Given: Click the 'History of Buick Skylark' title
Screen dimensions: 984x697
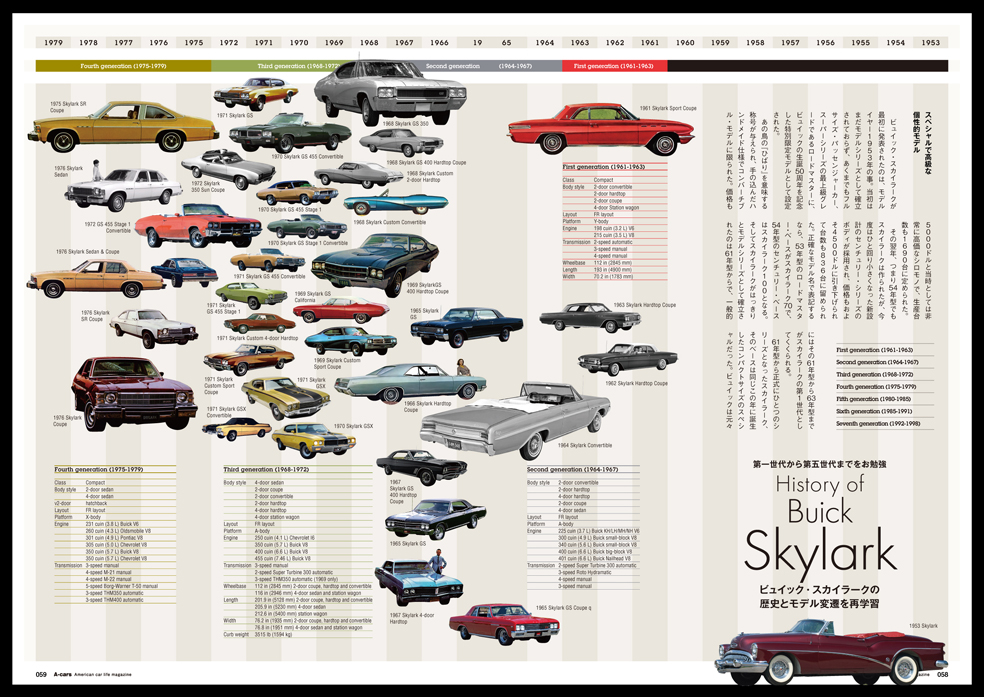Looking at the screenshot, I should pos(820,526).
